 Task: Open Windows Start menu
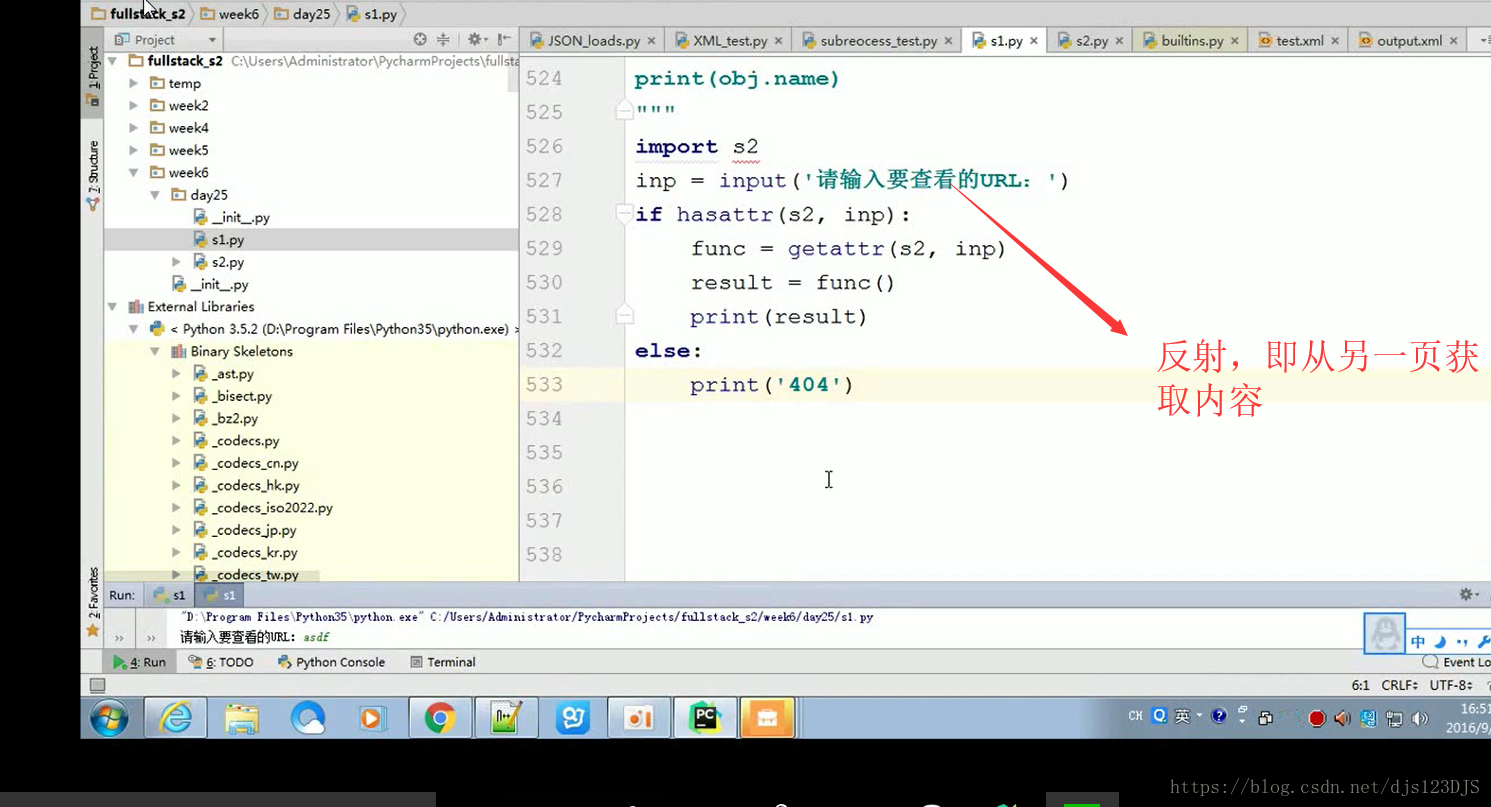[109, 718]
